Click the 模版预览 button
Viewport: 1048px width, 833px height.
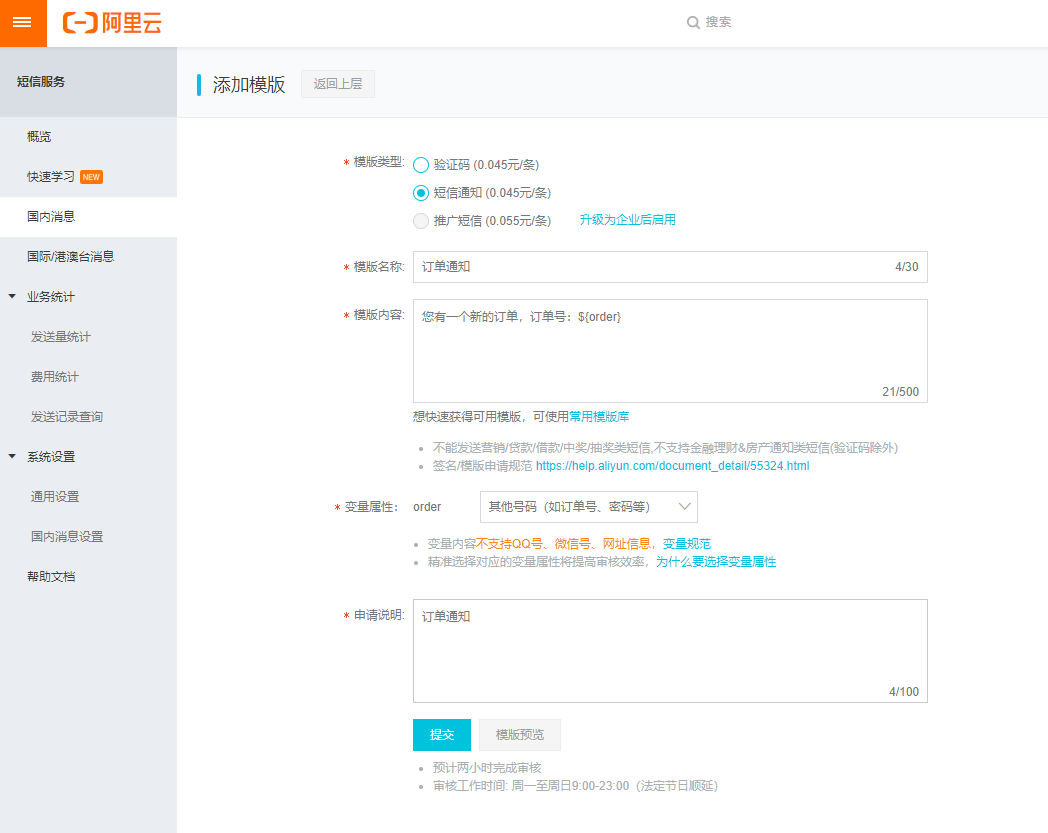tap(519, 735)
